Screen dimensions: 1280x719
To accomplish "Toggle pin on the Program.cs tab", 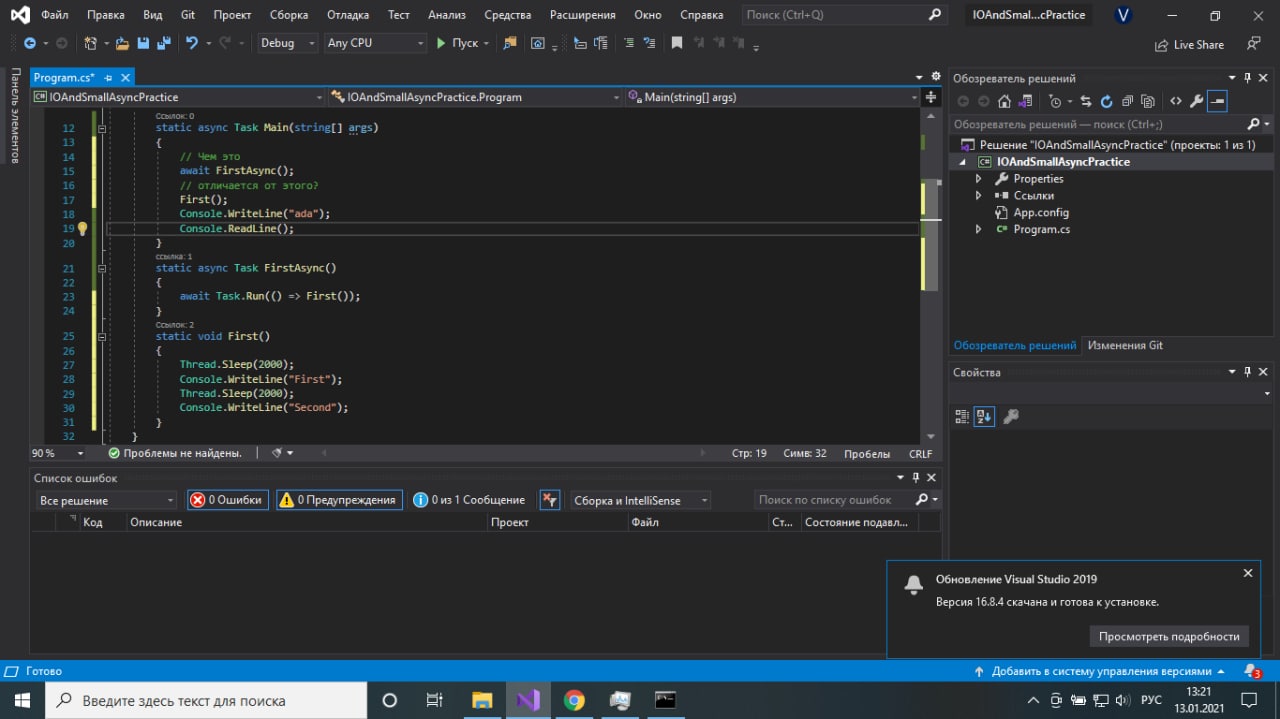I will [109, 78].
